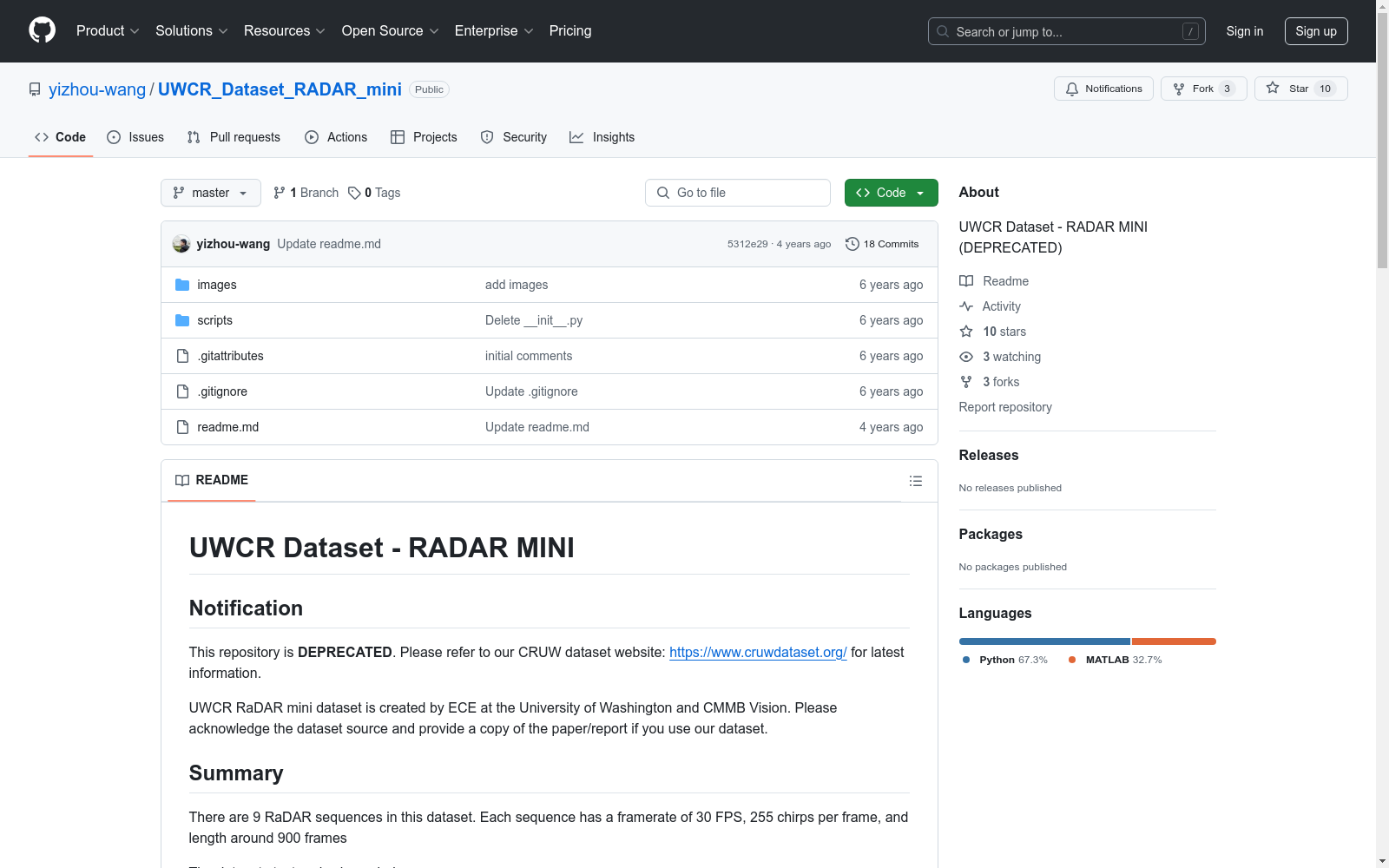
Task: Click the Notifications bell button
Action: click(1103, 89)
